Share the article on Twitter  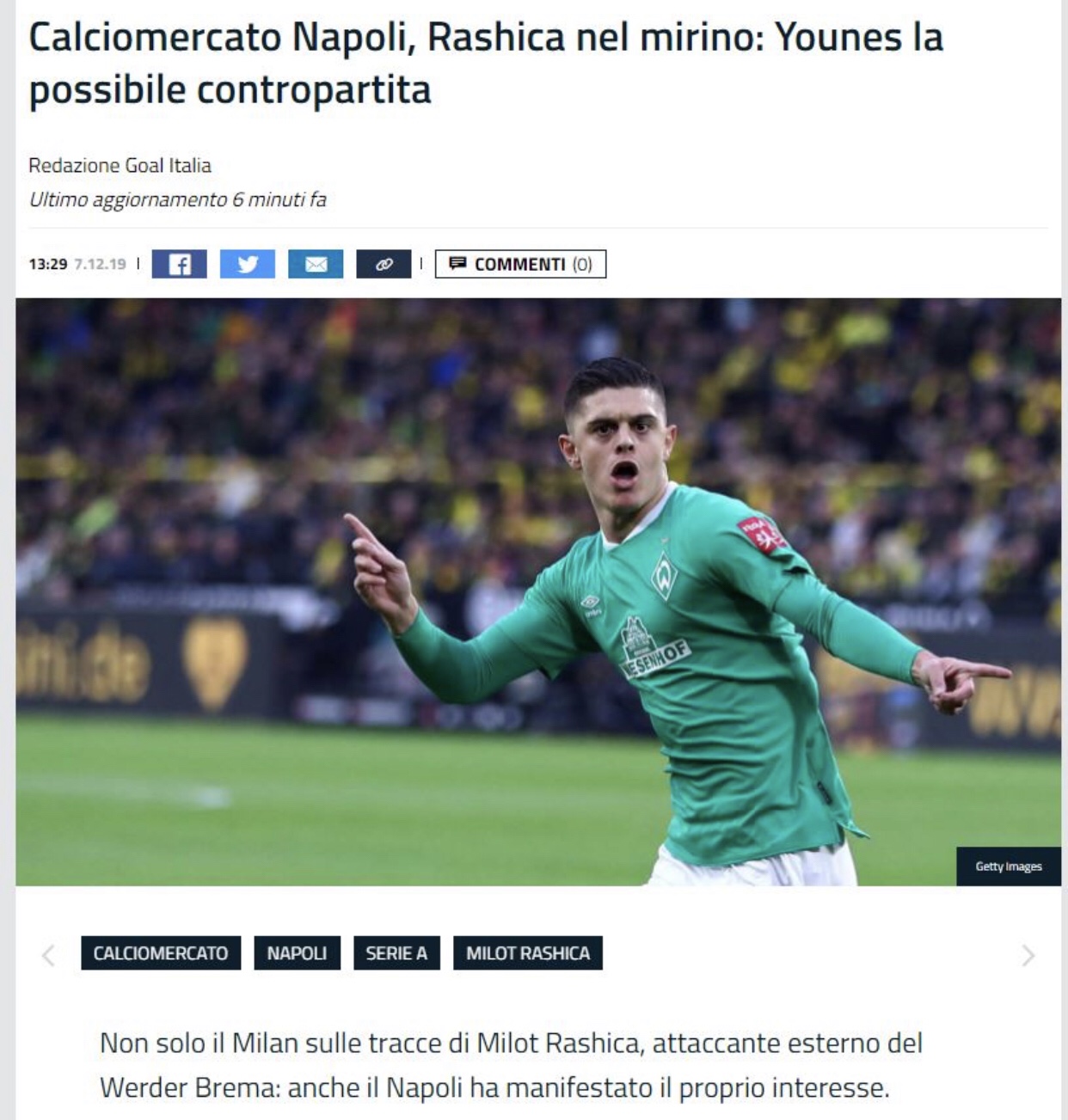point(247,264)
